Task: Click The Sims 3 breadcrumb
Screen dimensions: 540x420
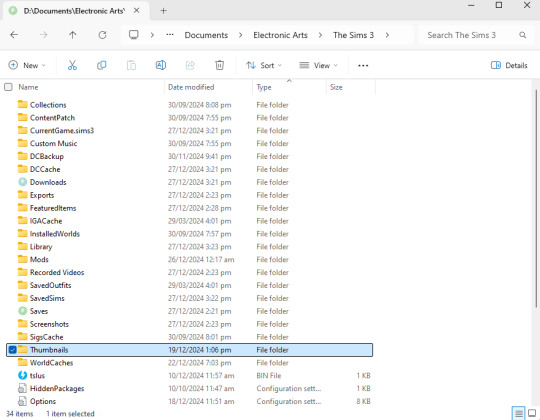Action: (353, 35)
